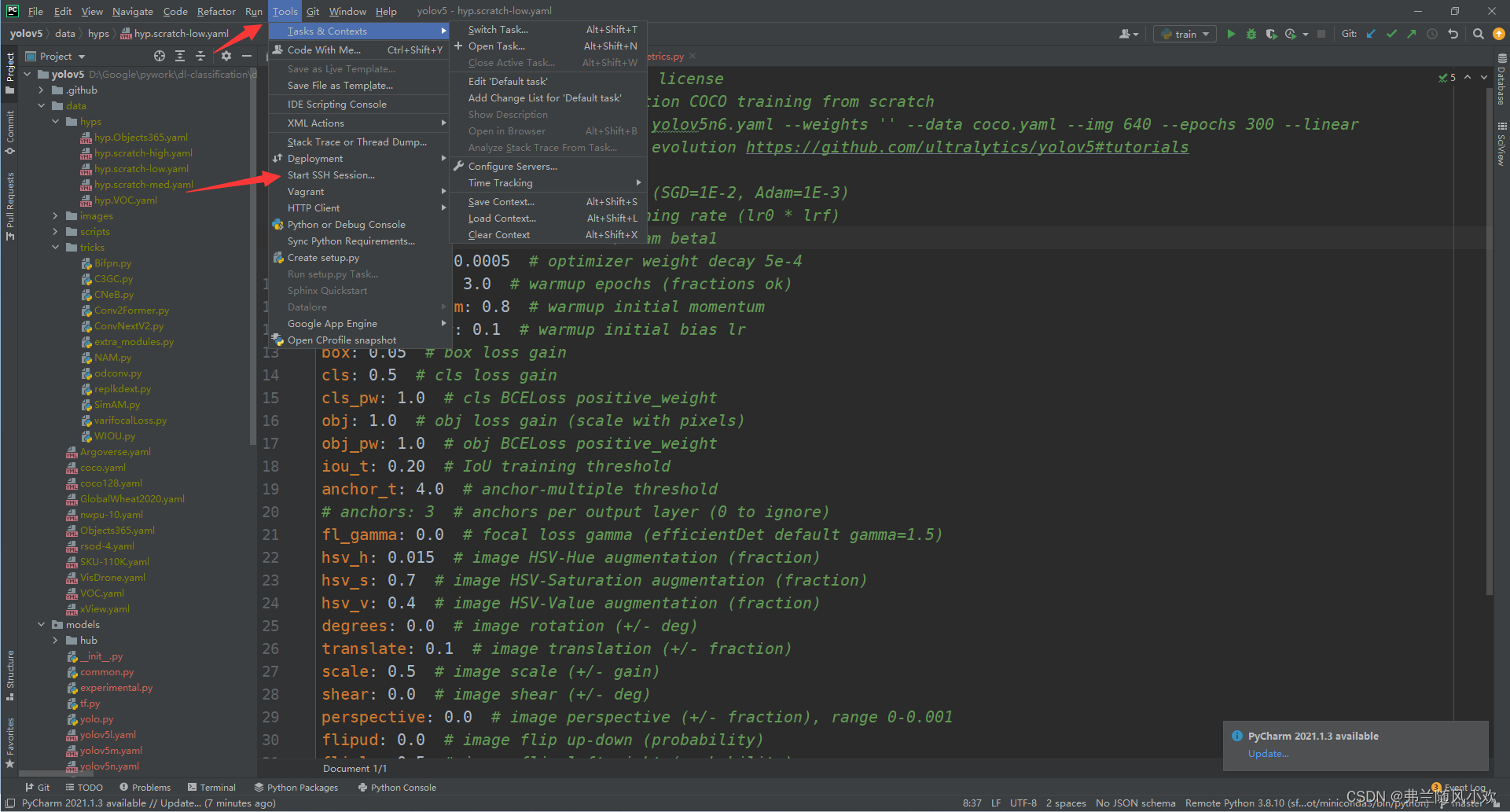Open the Problems tool tab
The image size is (1510, 812).
pyautogui.click(x=145, y=787)
